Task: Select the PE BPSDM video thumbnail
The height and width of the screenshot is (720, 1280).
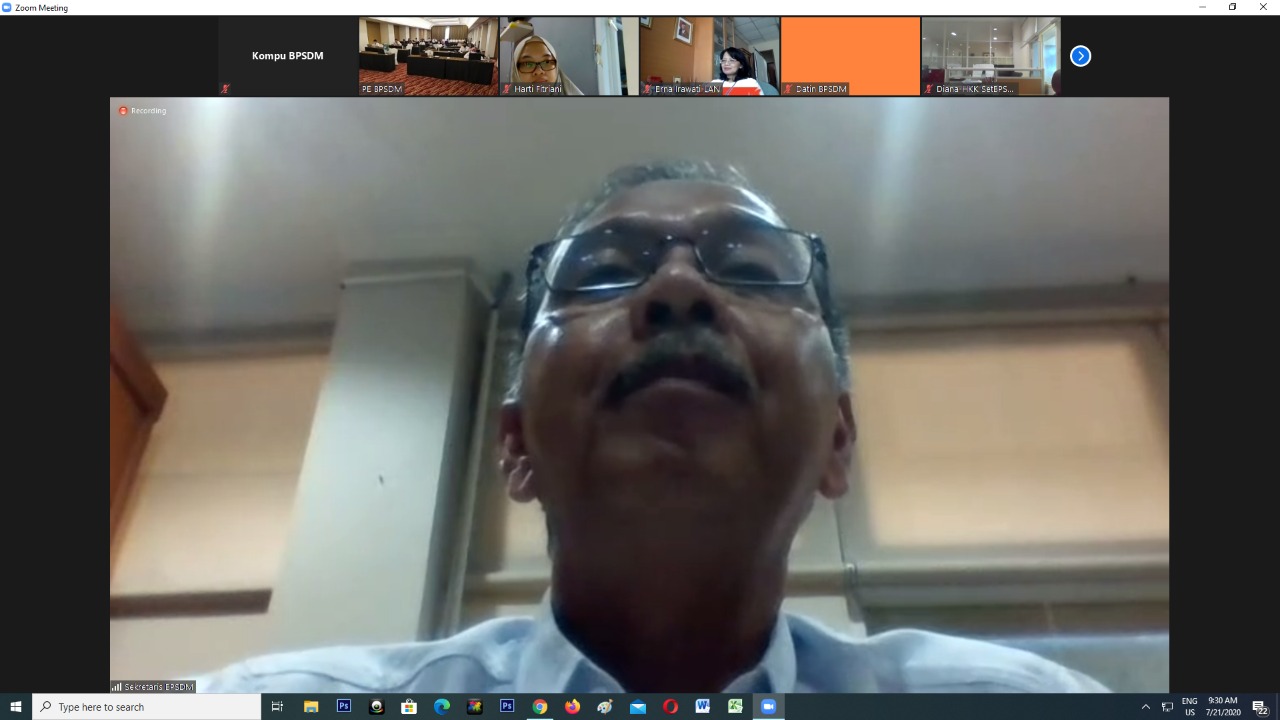Action: tap(428, 56)
